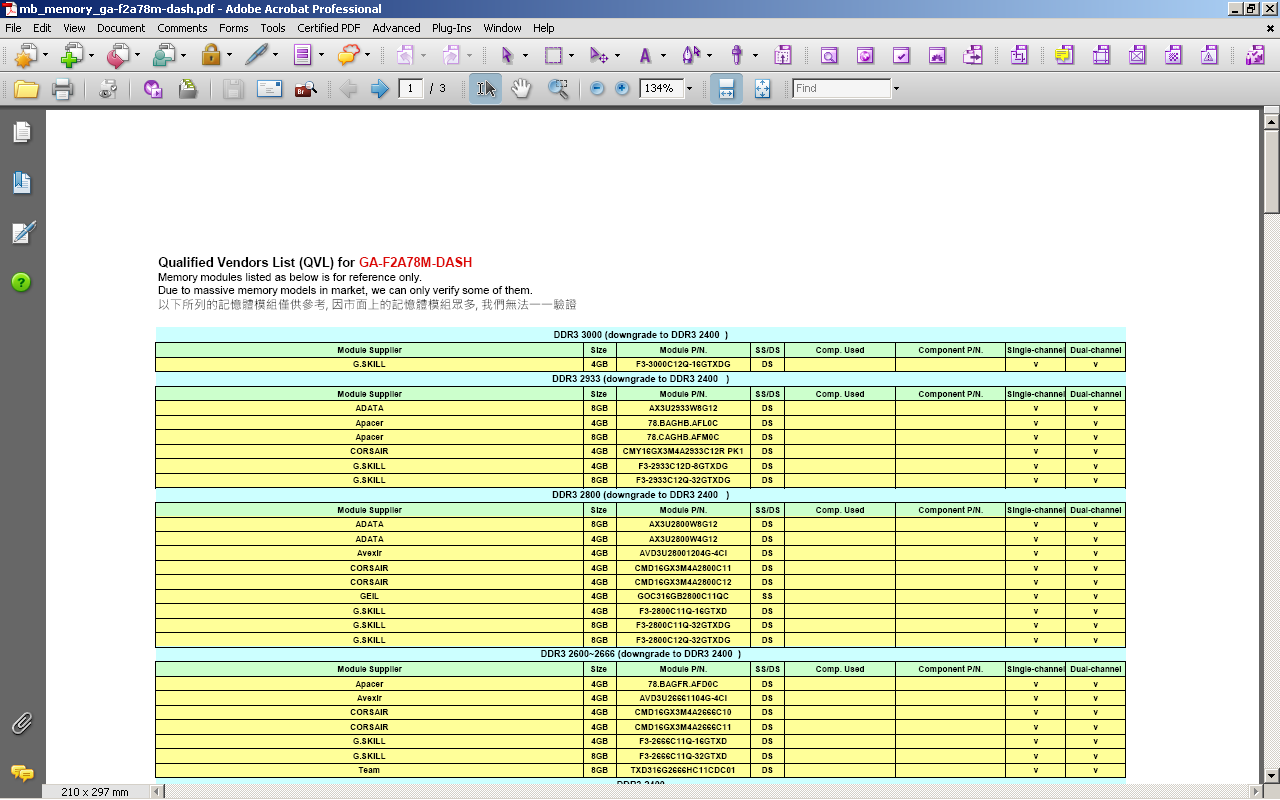
Task: Expand the Secure padlock dropdown arrow
Action: click(229, 56)
